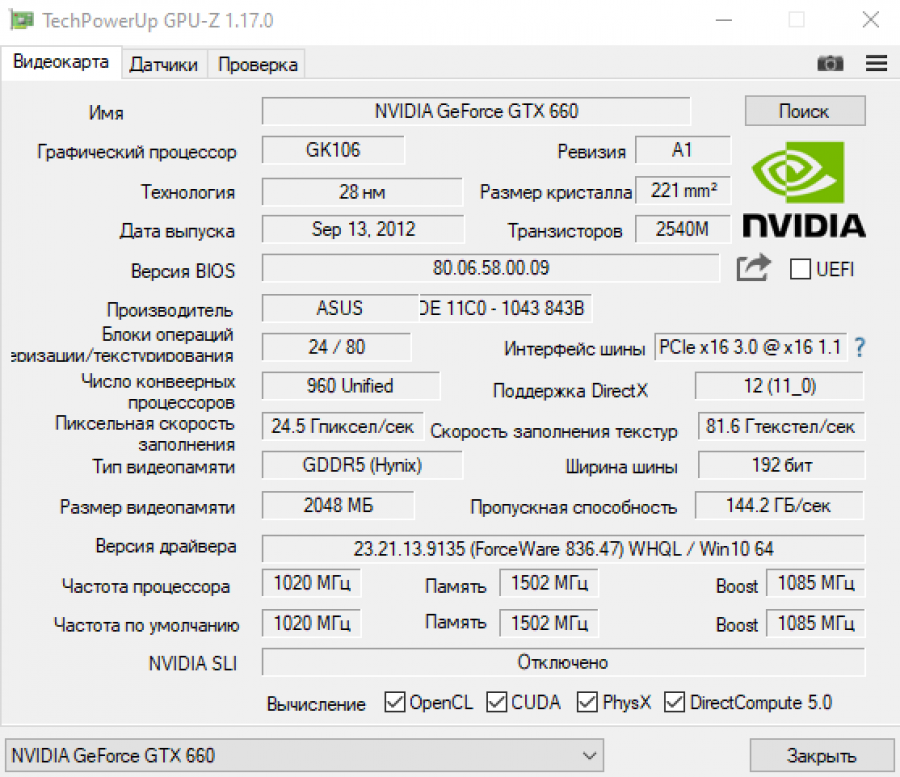This screenshot has height=777, width=900.
Task: Switch to the Датчики tab
Action: coord(166,63)
